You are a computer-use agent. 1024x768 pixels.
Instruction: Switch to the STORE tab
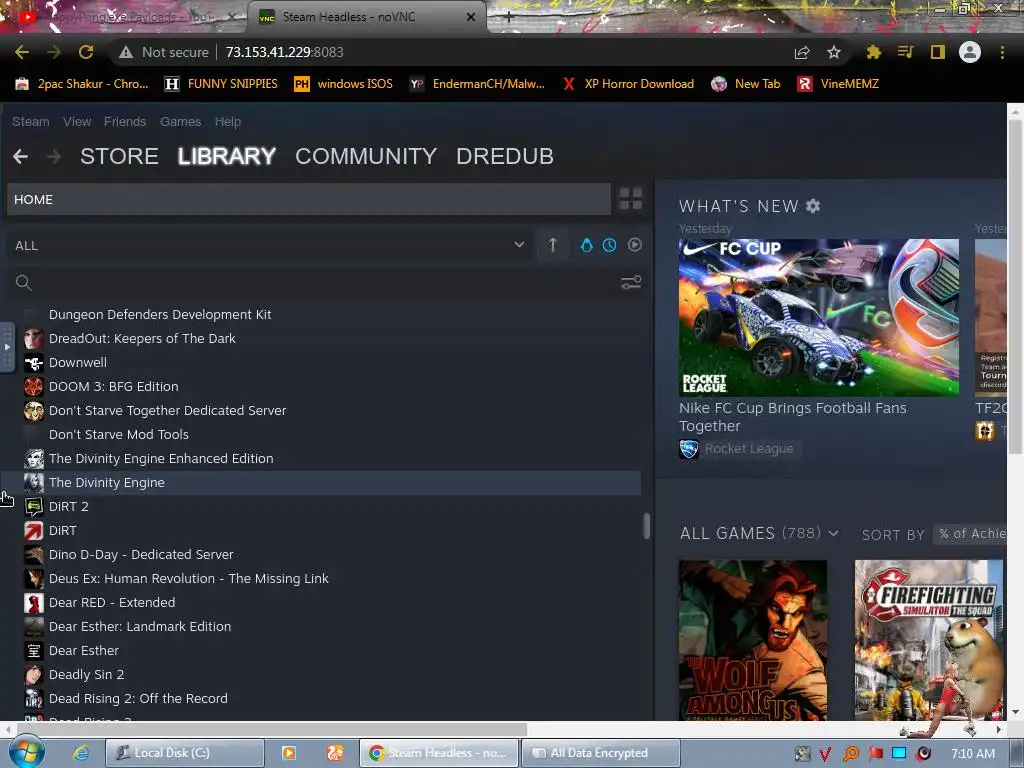pos(120,156)
